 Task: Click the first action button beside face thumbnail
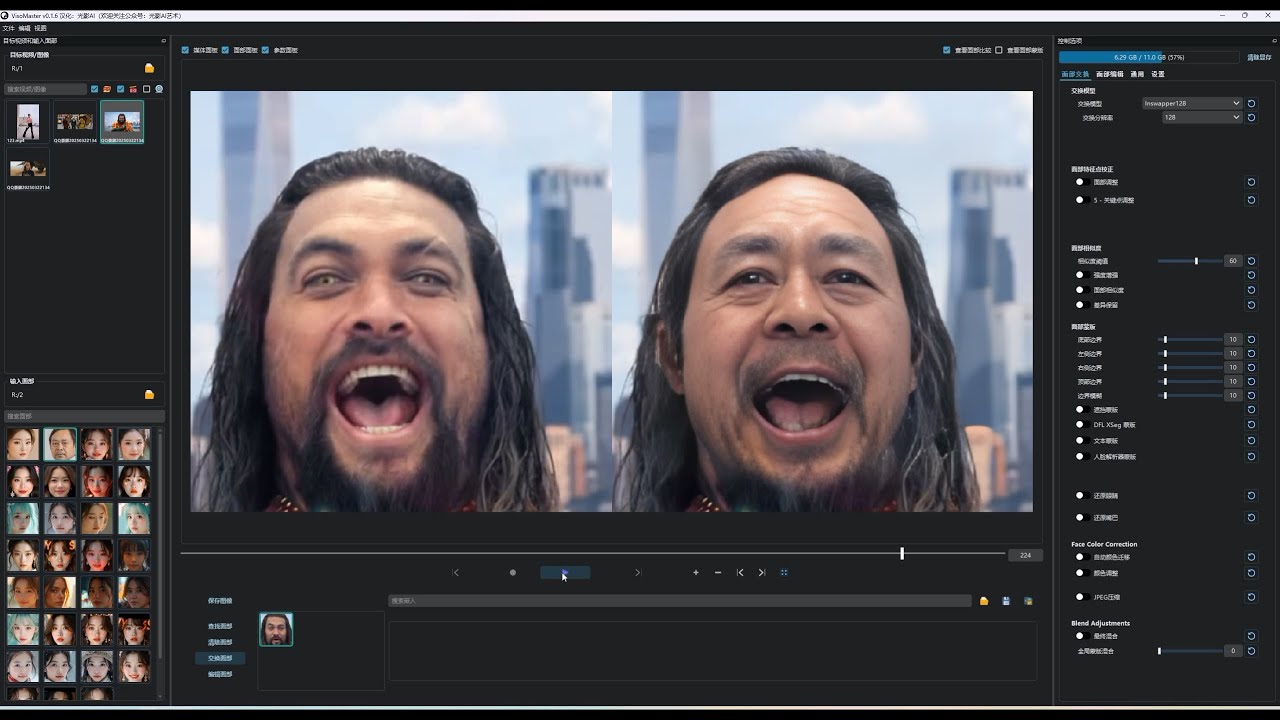(x=220, y=626)
